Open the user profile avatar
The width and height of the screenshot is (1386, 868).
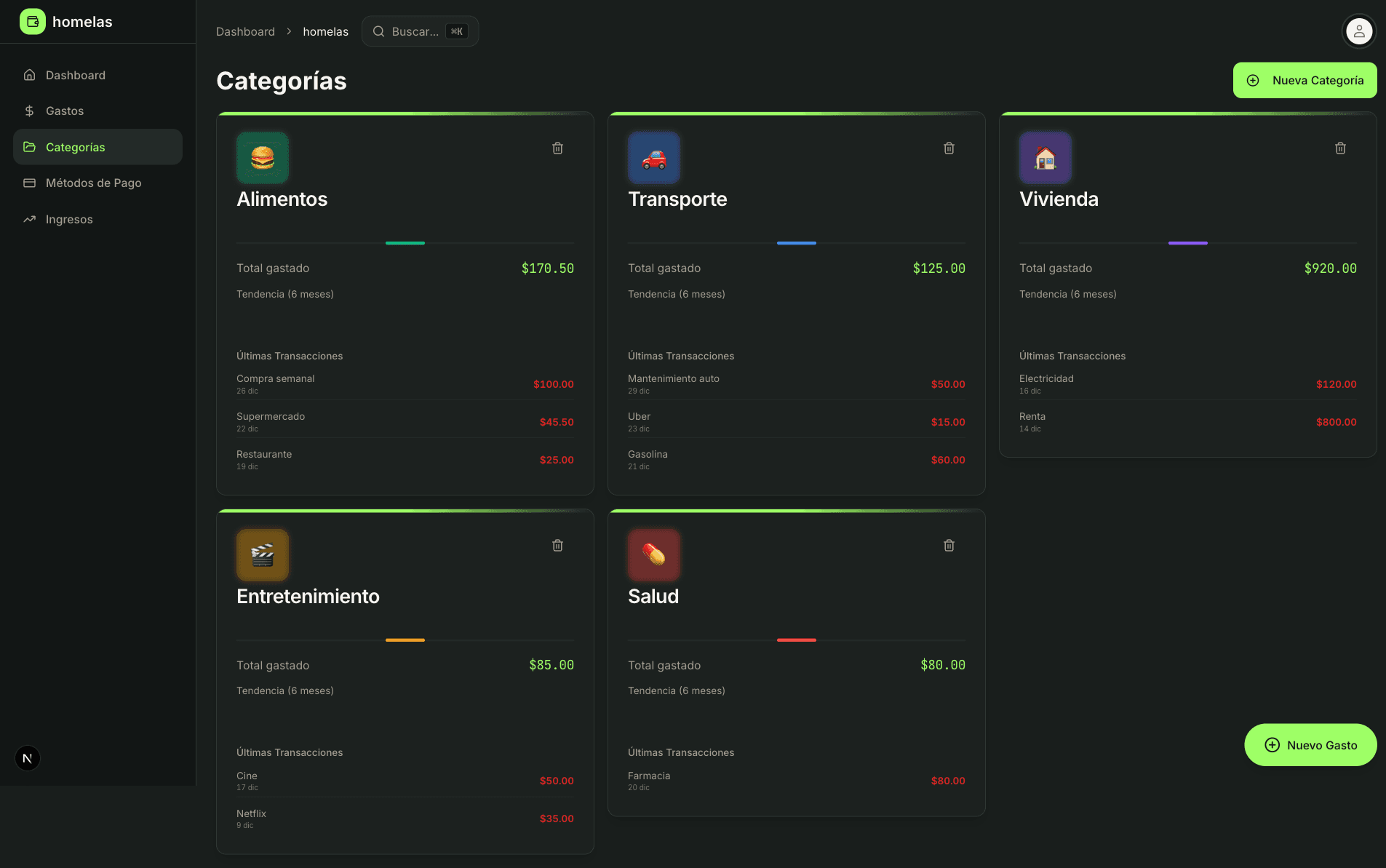pos(1358,31)
